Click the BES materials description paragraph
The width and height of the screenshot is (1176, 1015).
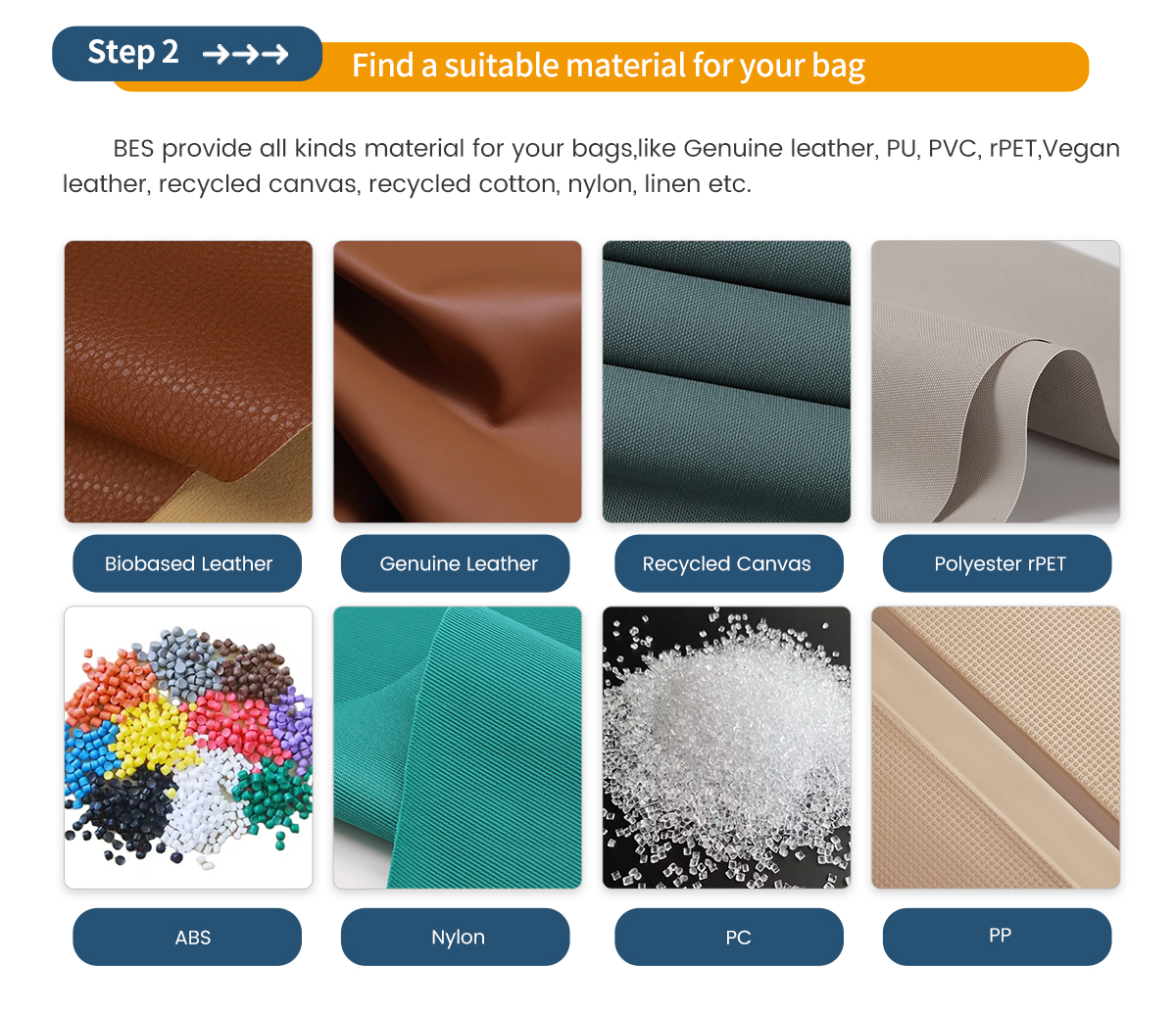(x=591, y=166)
